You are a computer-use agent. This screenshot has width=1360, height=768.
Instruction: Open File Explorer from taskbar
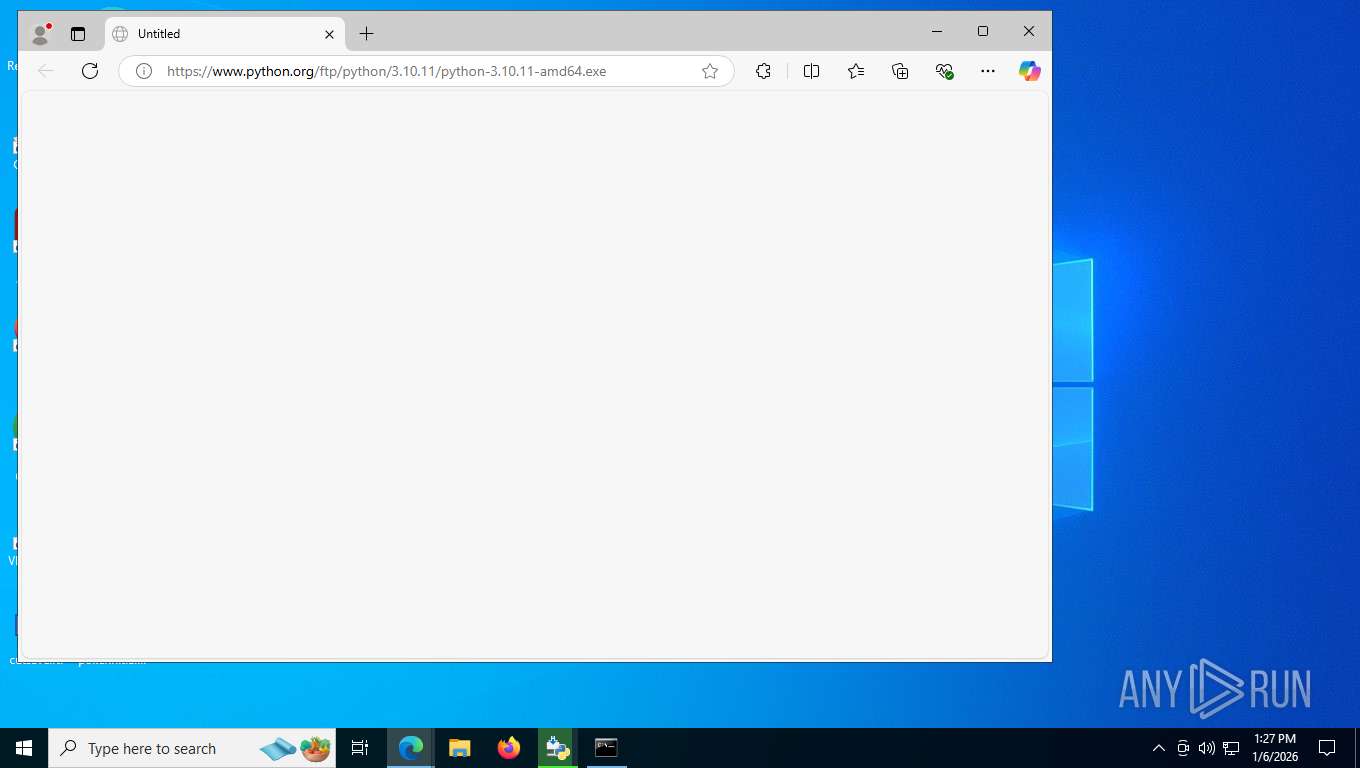click(459, 748)
